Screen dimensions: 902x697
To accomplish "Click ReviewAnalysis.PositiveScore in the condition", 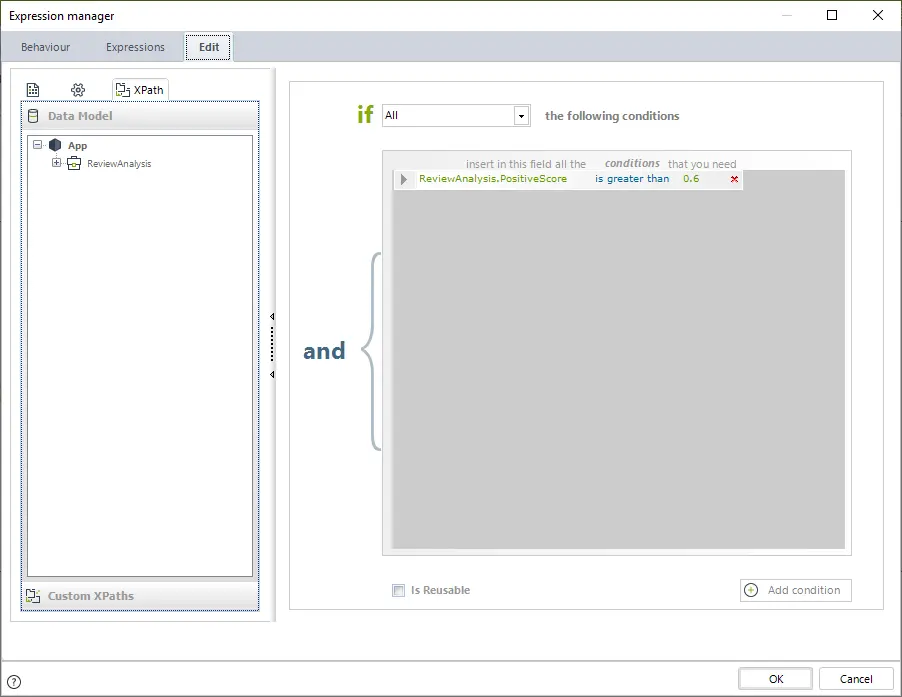I will point(493,179).
